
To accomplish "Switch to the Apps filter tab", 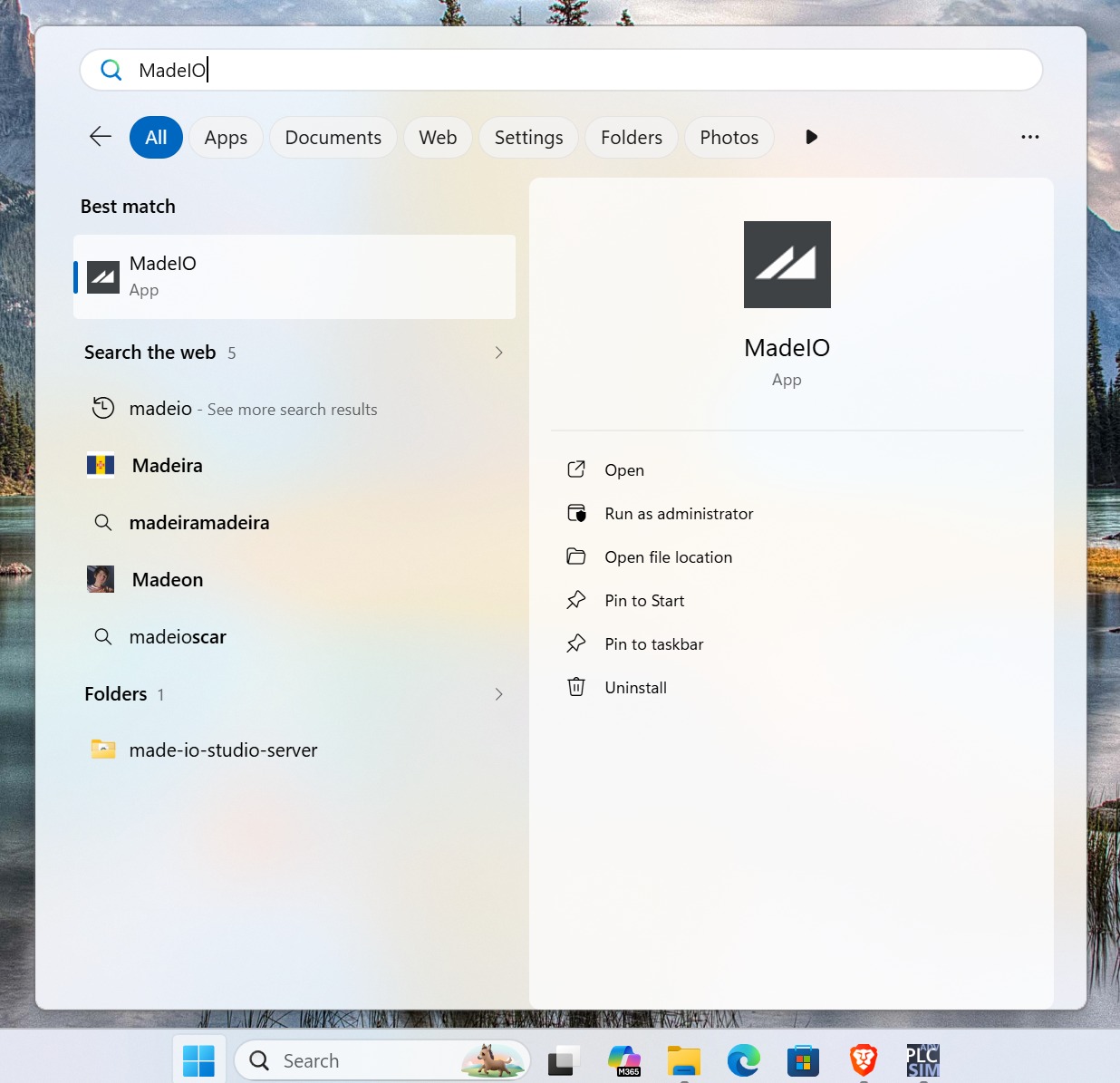I will pos(226,138).
